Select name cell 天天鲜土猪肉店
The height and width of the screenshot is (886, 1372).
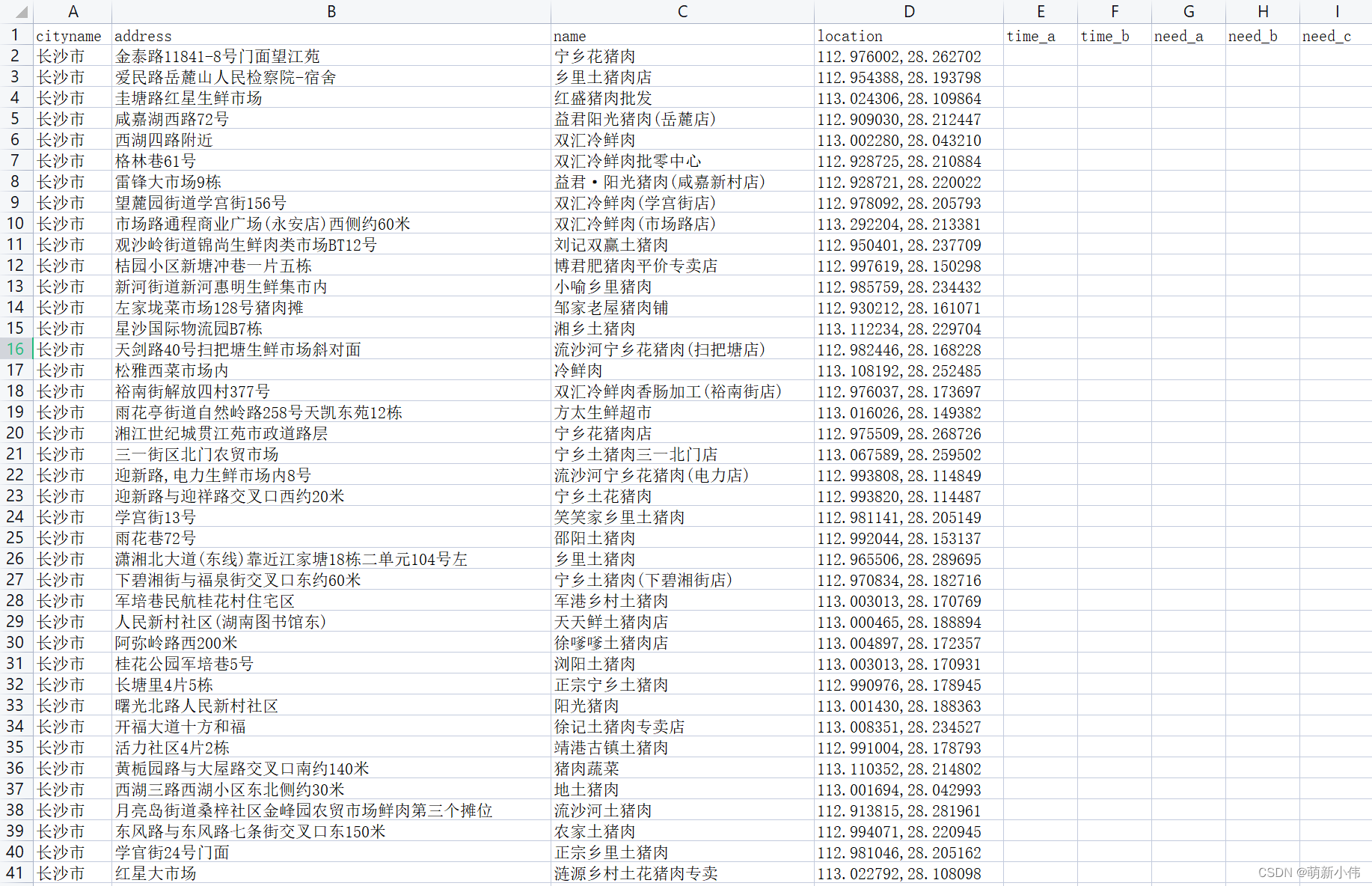click(x=682, y=622)
